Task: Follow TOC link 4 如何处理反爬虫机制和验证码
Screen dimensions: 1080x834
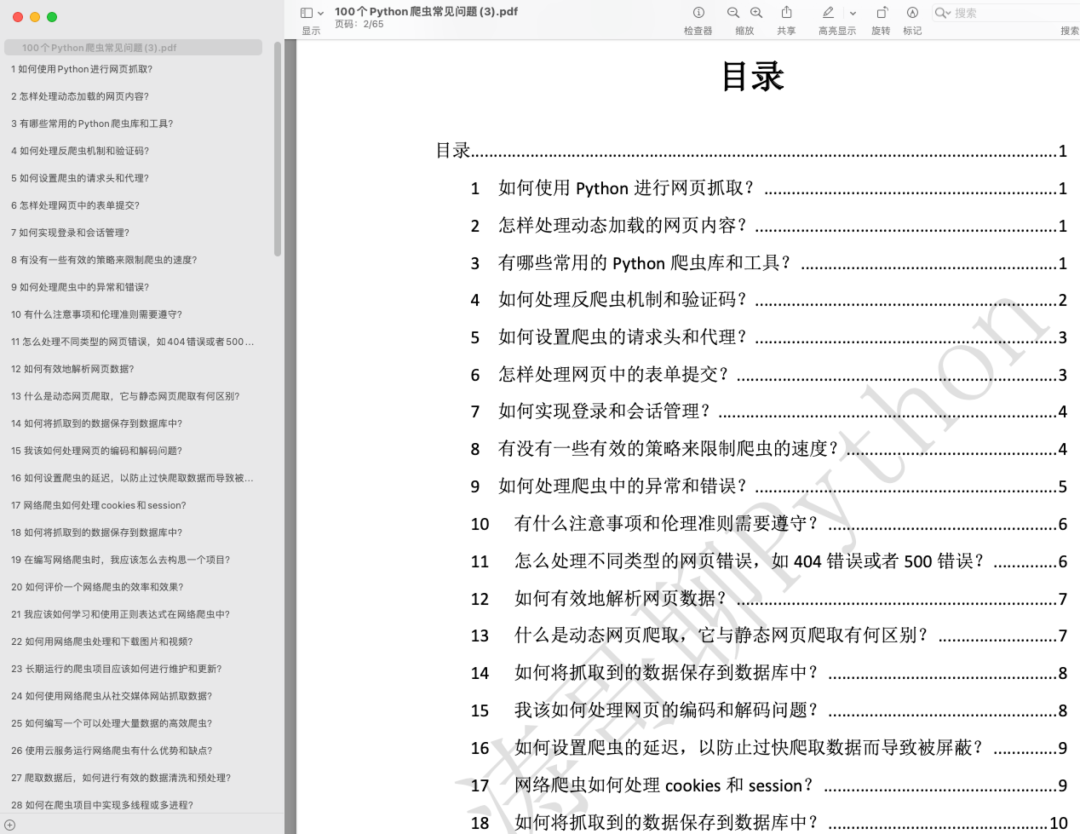Action: click(769, 300)
